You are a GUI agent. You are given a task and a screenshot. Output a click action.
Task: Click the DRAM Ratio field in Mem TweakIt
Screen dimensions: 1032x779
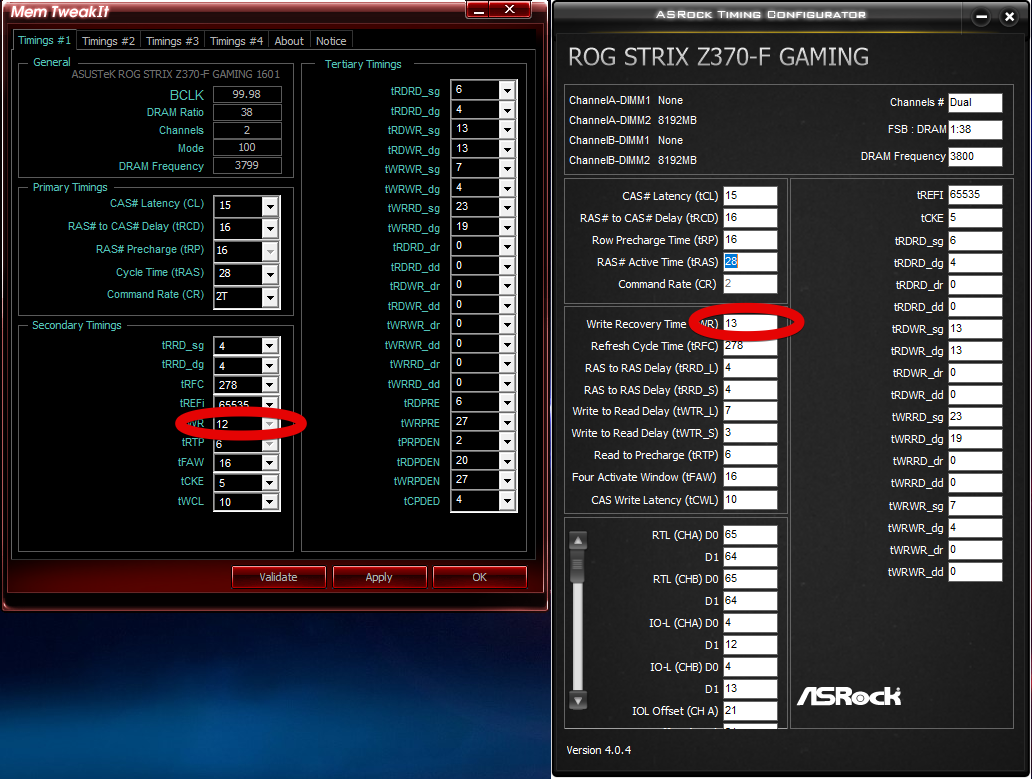click(x=247, y=113)
